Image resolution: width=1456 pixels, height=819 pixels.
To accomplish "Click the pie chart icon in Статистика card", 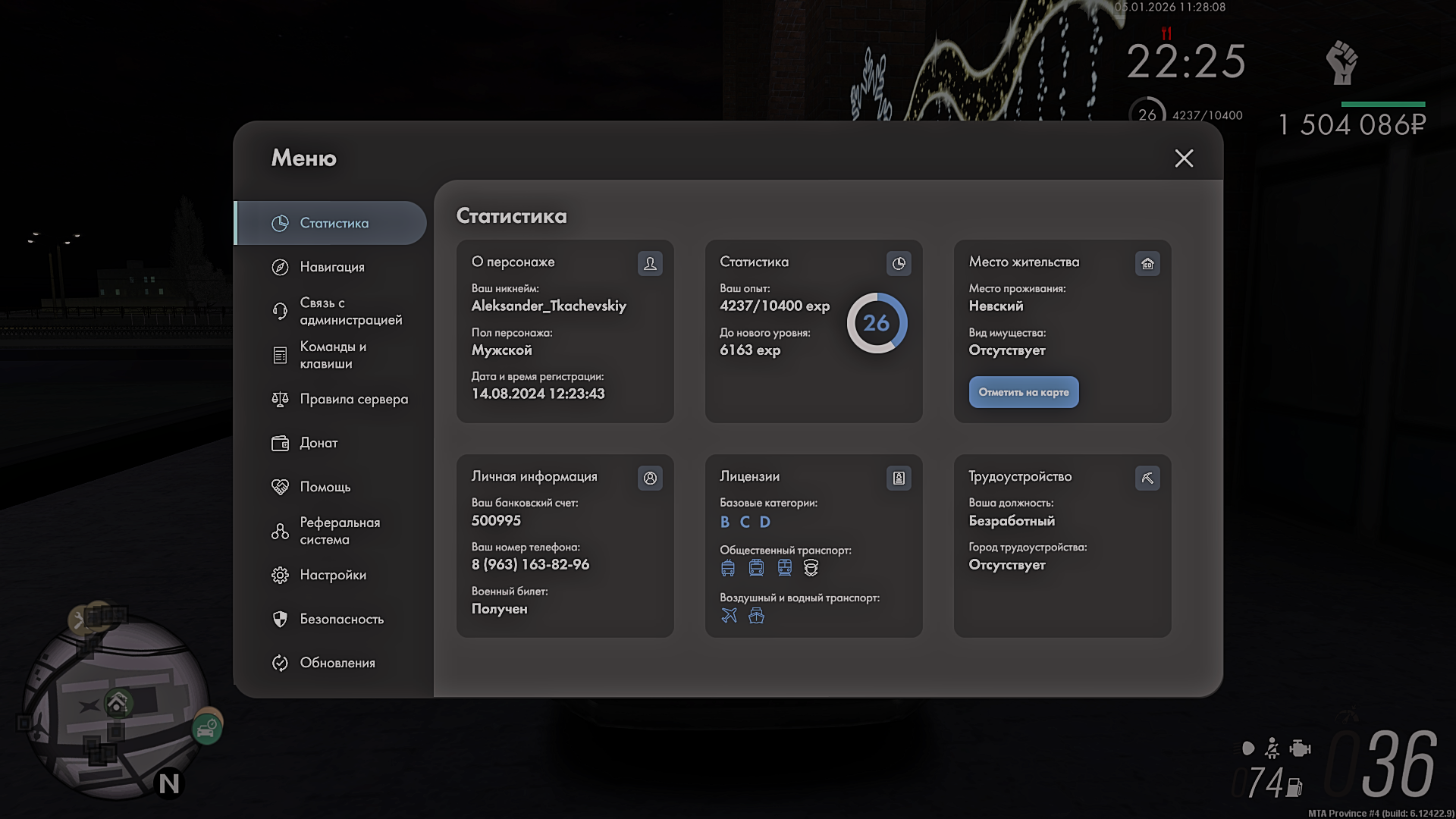I will (899, 263).
